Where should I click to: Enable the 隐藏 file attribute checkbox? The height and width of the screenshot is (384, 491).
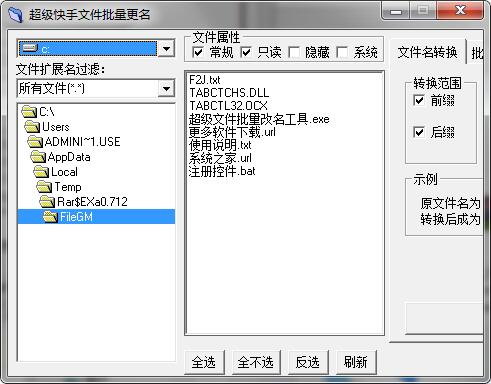coord(294,52)
